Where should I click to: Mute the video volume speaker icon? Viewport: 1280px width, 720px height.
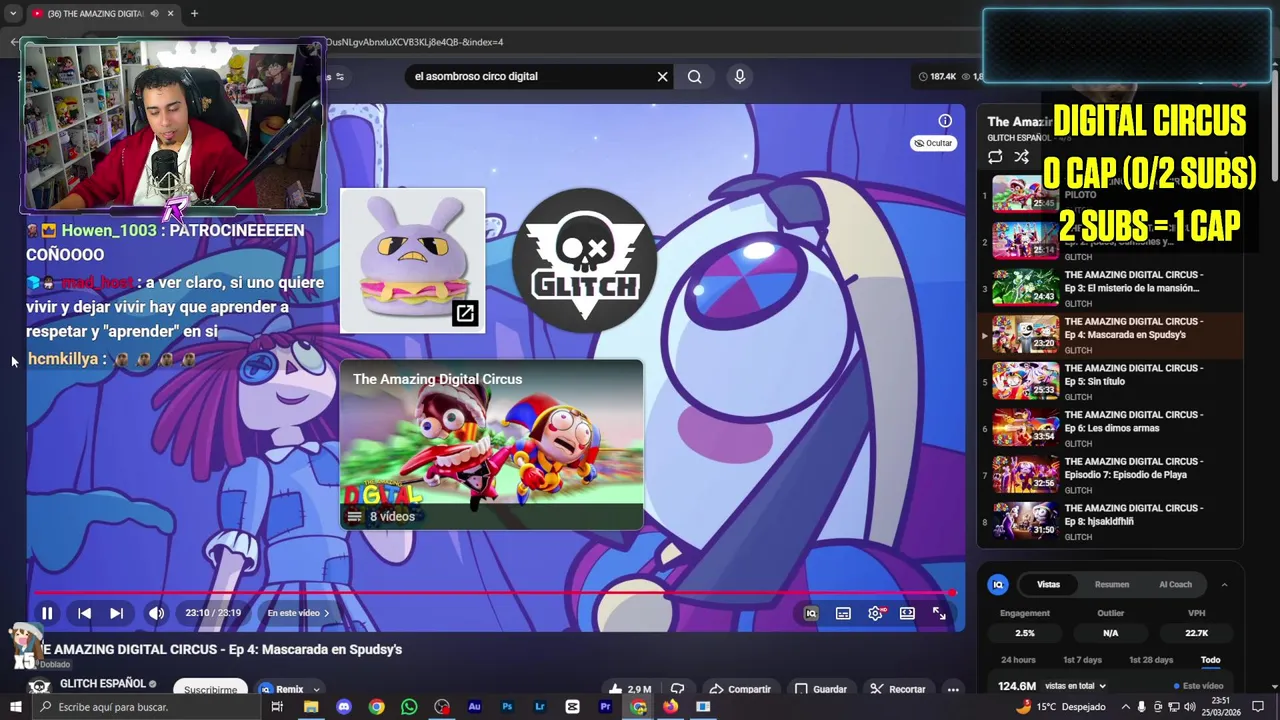[x=156, y=613]
